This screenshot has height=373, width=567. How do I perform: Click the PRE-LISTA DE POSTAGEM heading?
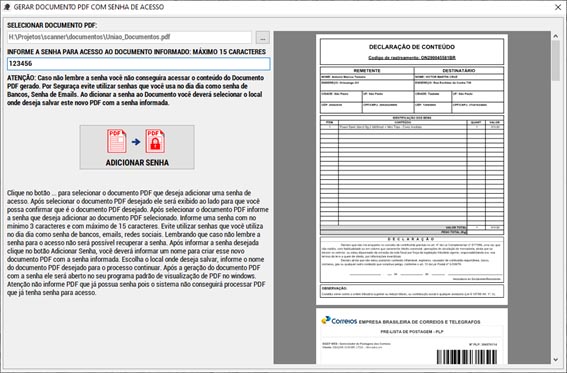[412, 331]
